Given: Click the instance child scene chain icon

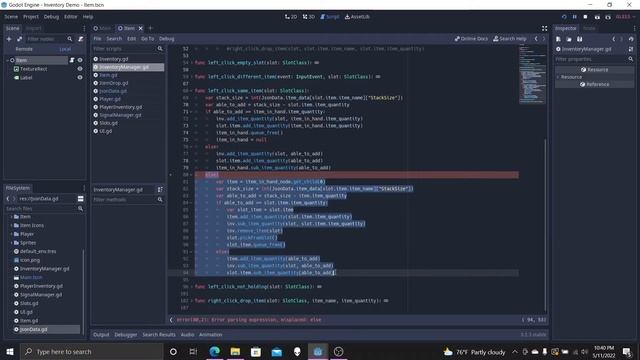Looking at the screenshot, I should point(20,39).
